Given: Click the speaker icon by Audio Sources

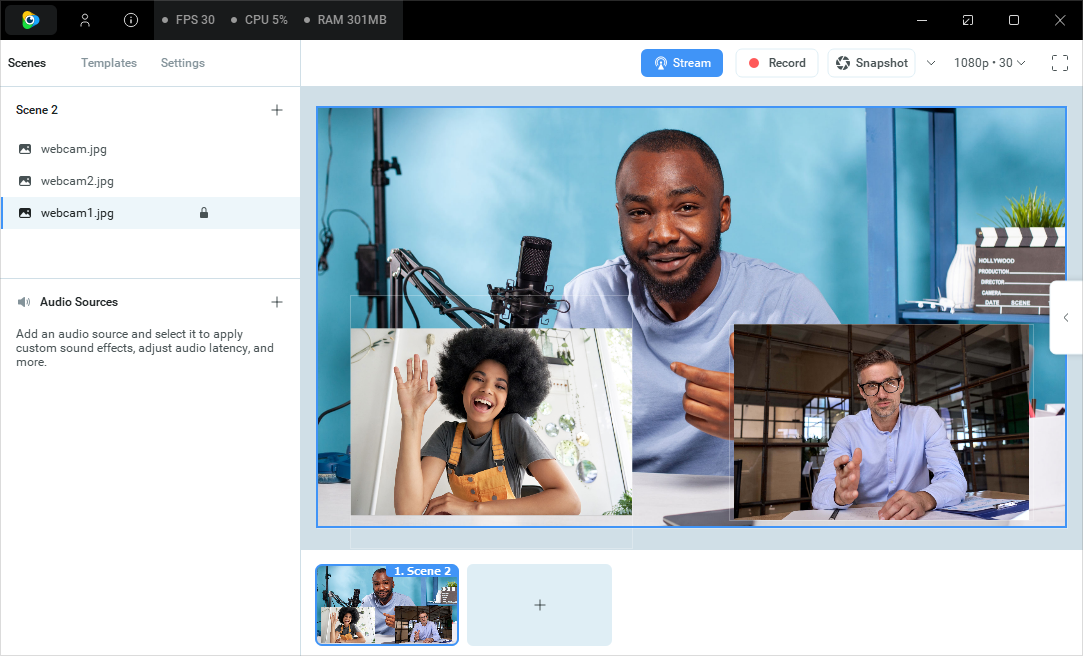Looking at the screenshot, I should (x=24, y=302).
